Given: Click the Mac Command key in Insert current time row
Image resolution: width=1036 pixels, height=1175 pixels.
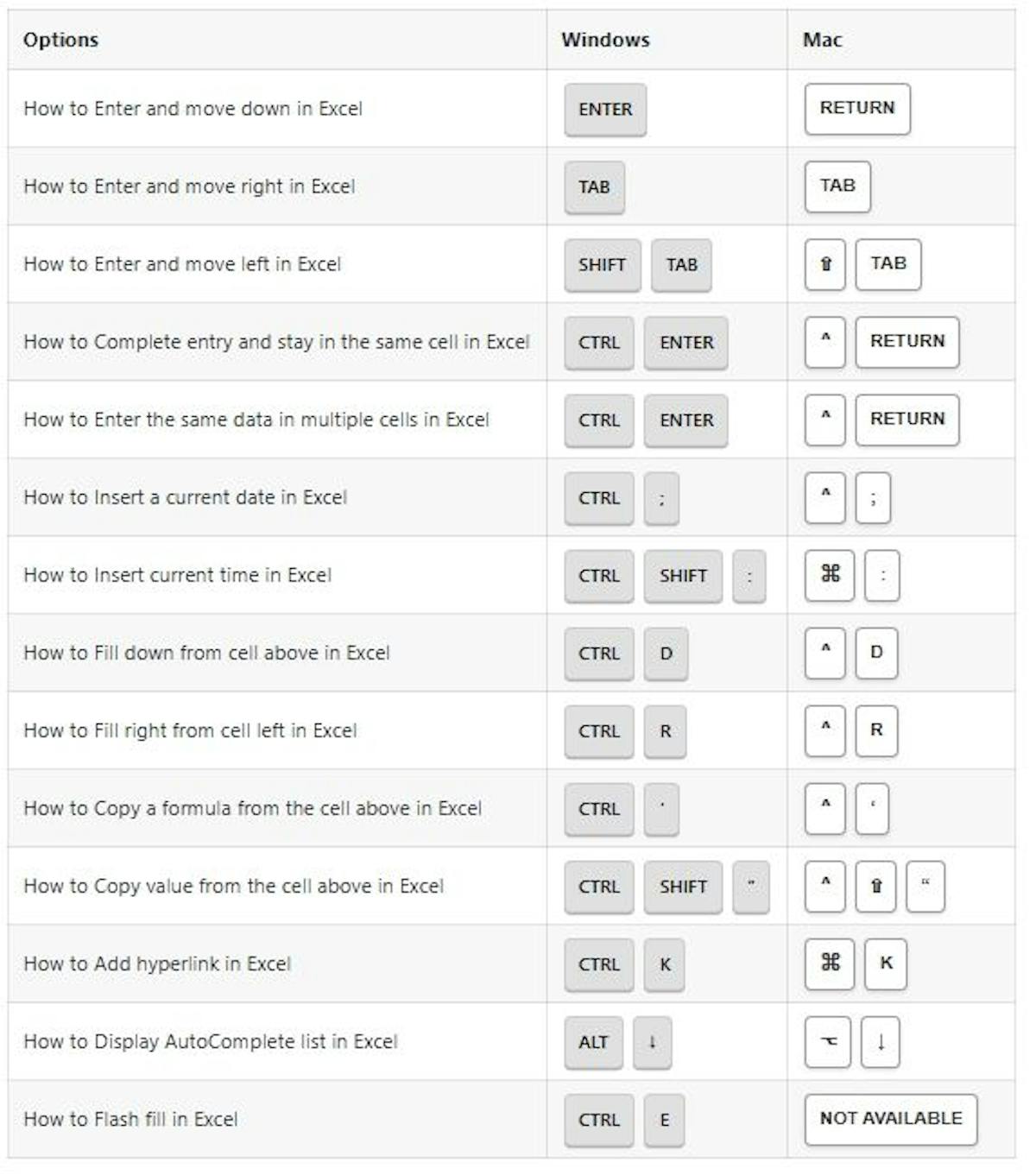Looking at the screenshot, I should click(829, 575).
